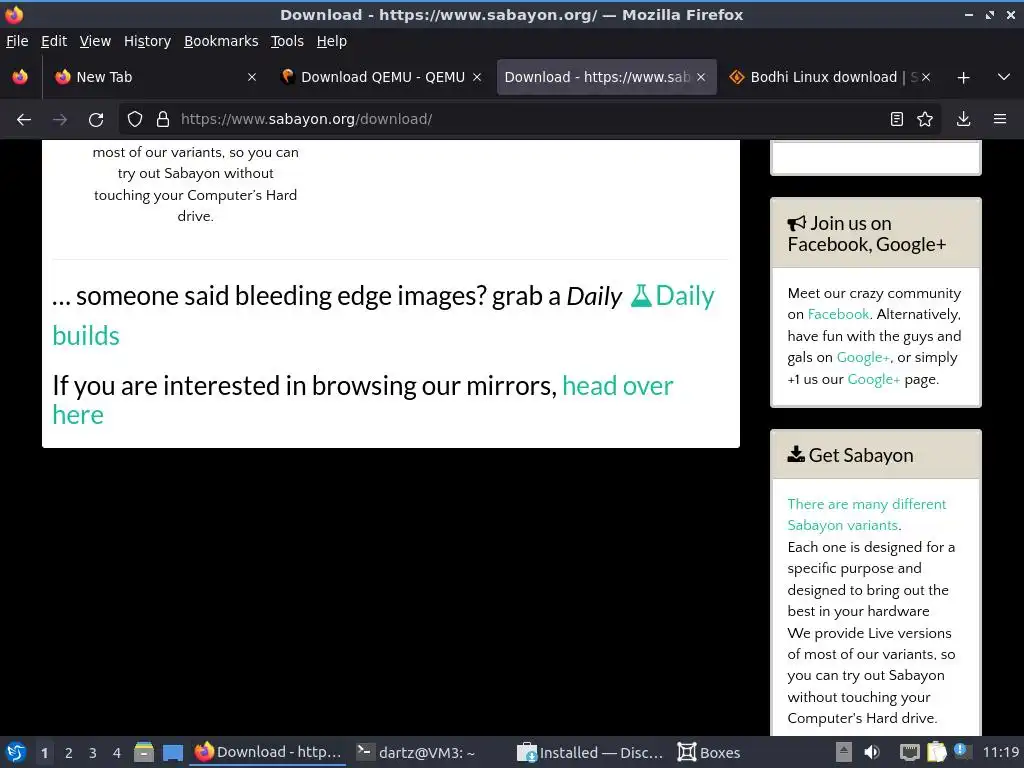Close the Download QEMU tab
The width and height of the screenshot is (1024, 768).
coord(477,77)
